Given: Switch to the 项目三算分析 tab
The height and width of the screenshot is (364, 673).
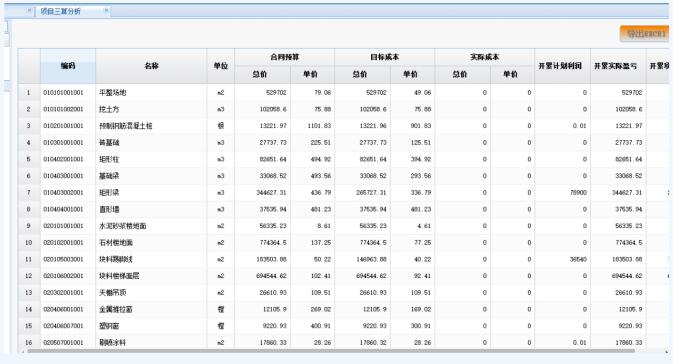Looking at the screenshot, I should point(61,11).
